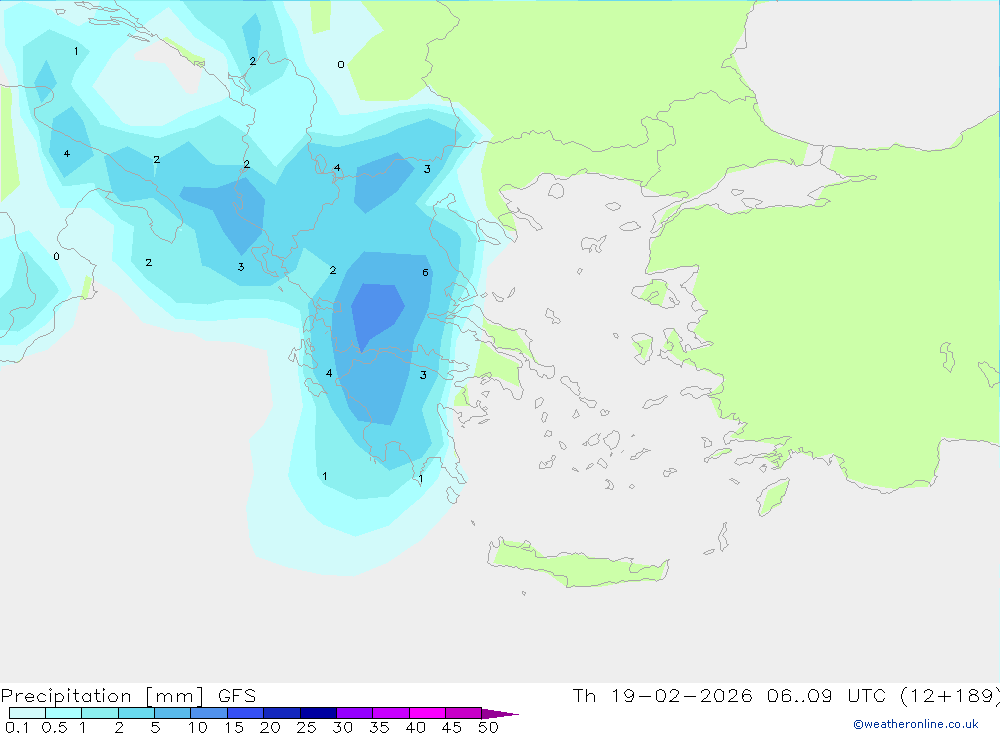Click the '45' legend scale label

(x=452, y=727)
